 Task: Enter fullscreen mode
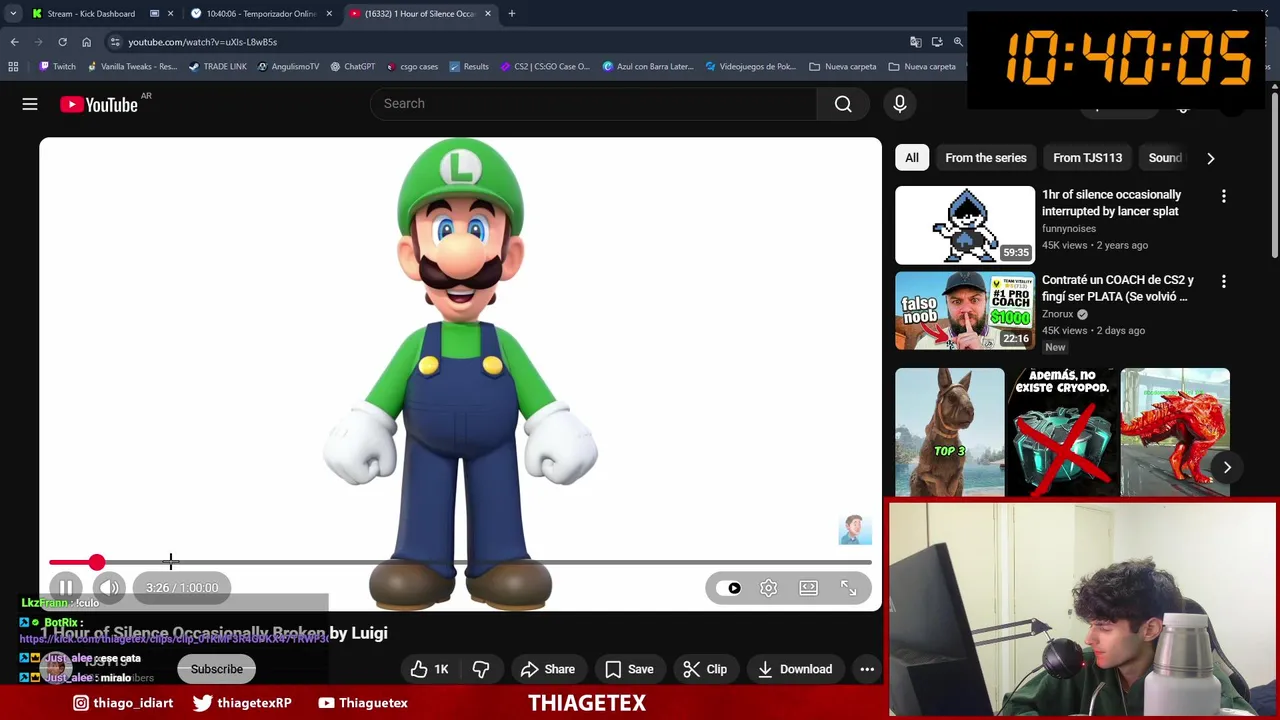point(848,588)
